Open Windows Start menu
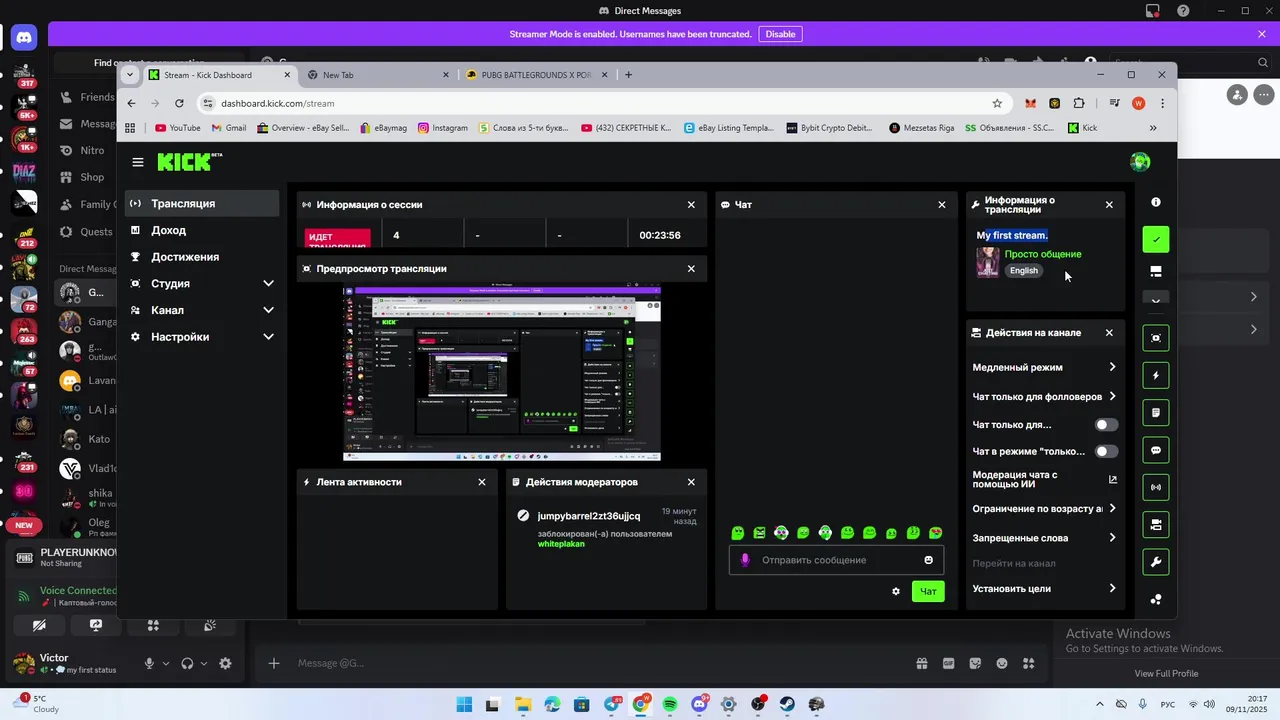1280x720 pixels. 464,705
